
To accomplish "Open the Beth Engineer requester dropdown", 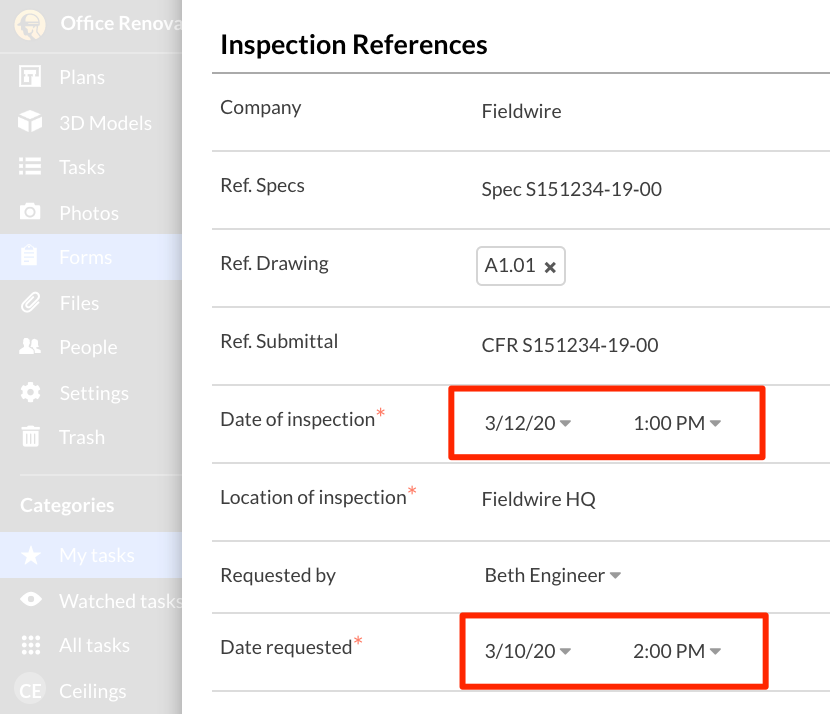I will point(552,575).
